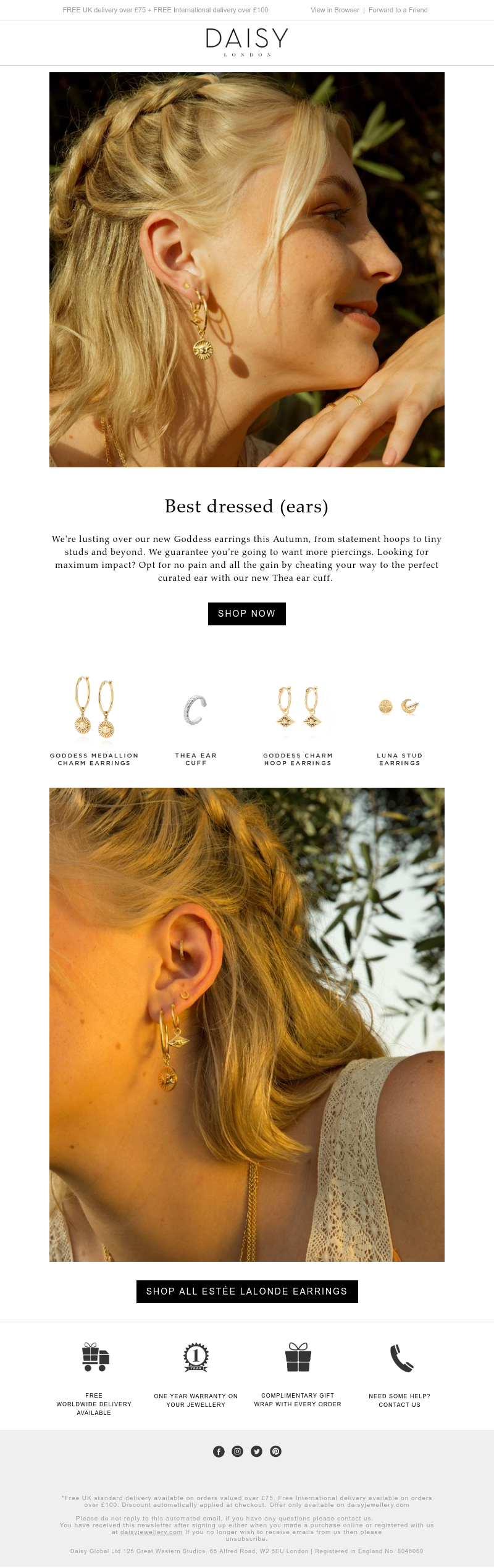Click the delivery truck gift icon
This screenshot has height=1568, width=494.
click(x=95, y=1357)
